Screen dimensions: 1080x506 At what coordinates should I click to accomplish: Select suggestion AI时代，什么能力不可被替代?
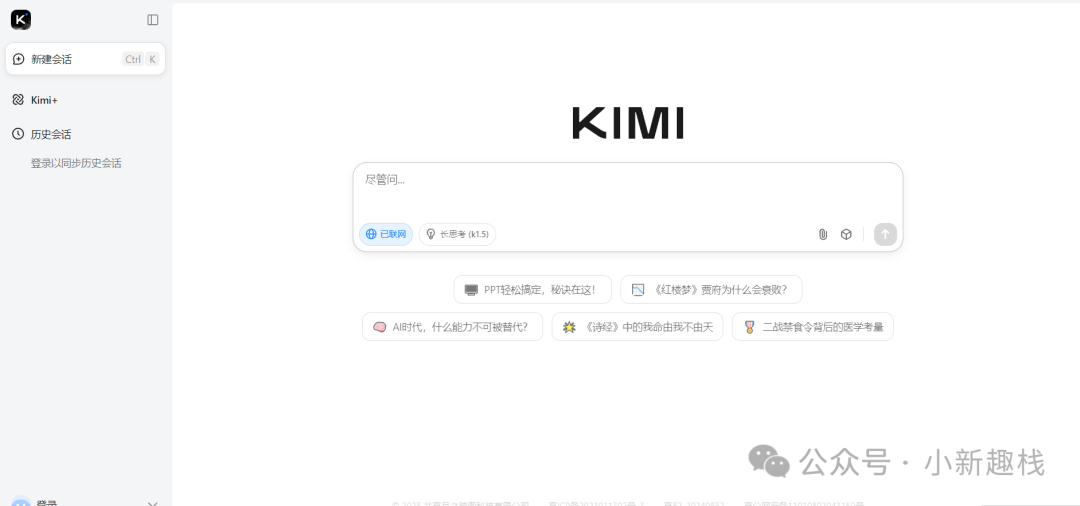453,327
